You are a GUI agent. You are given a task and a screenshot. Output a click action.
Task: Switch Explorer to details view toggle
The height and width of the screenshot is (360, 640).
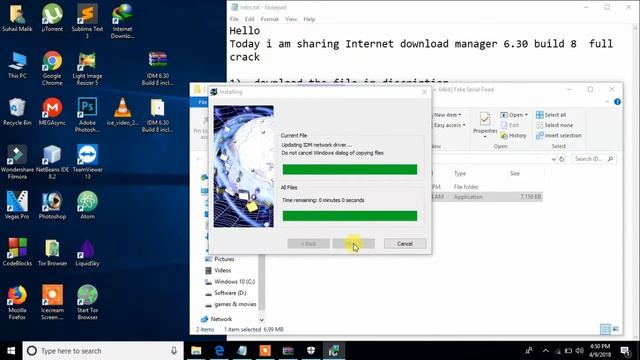pos(605,329)
